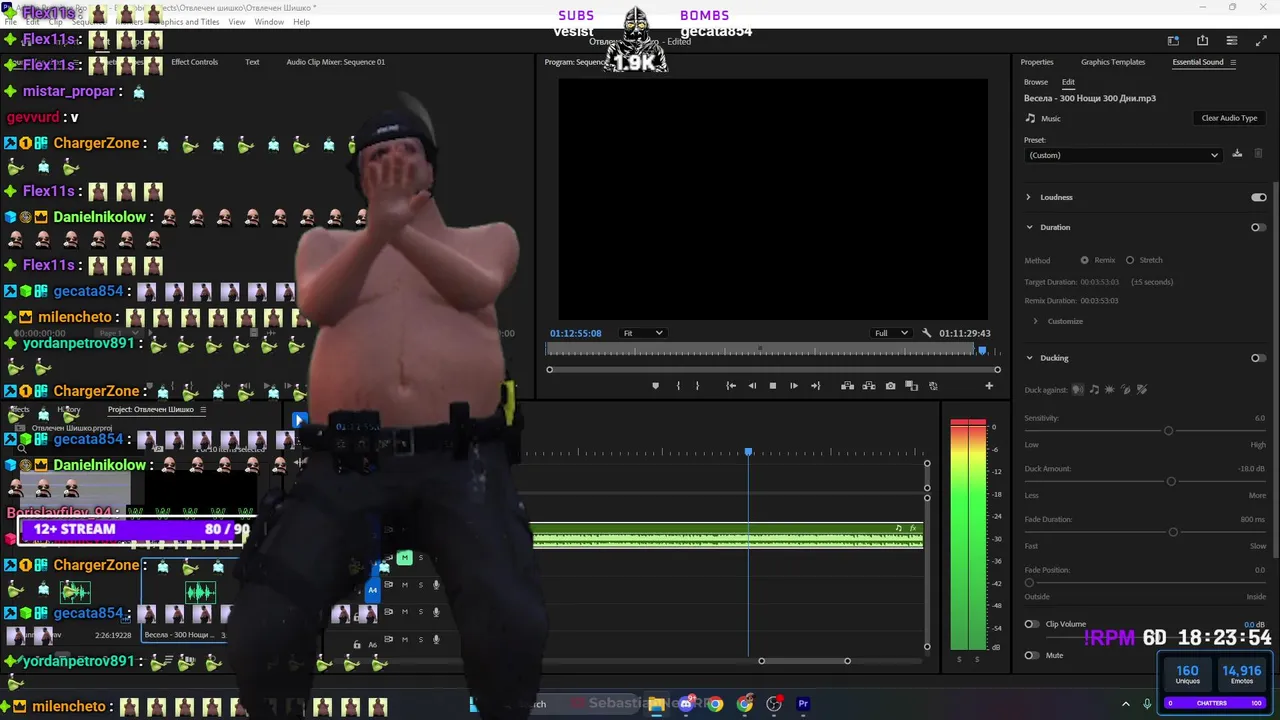The height and width of the screenshot is (720, 1280).
Task: Switch to the Text panel tab
Action: coord(252,62)
